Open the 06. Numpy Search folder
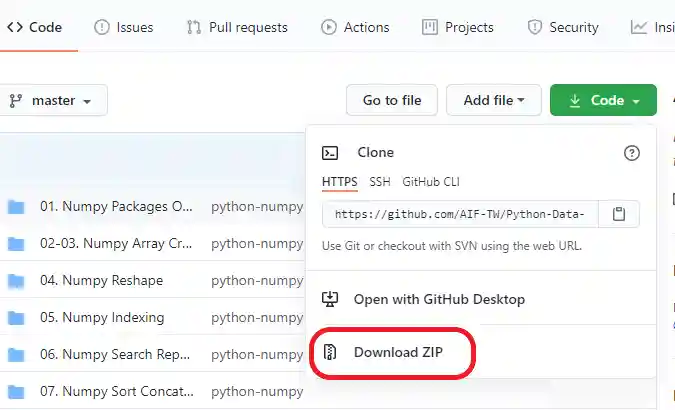This screenshot has height=410, width=675. tap(111, 354)
